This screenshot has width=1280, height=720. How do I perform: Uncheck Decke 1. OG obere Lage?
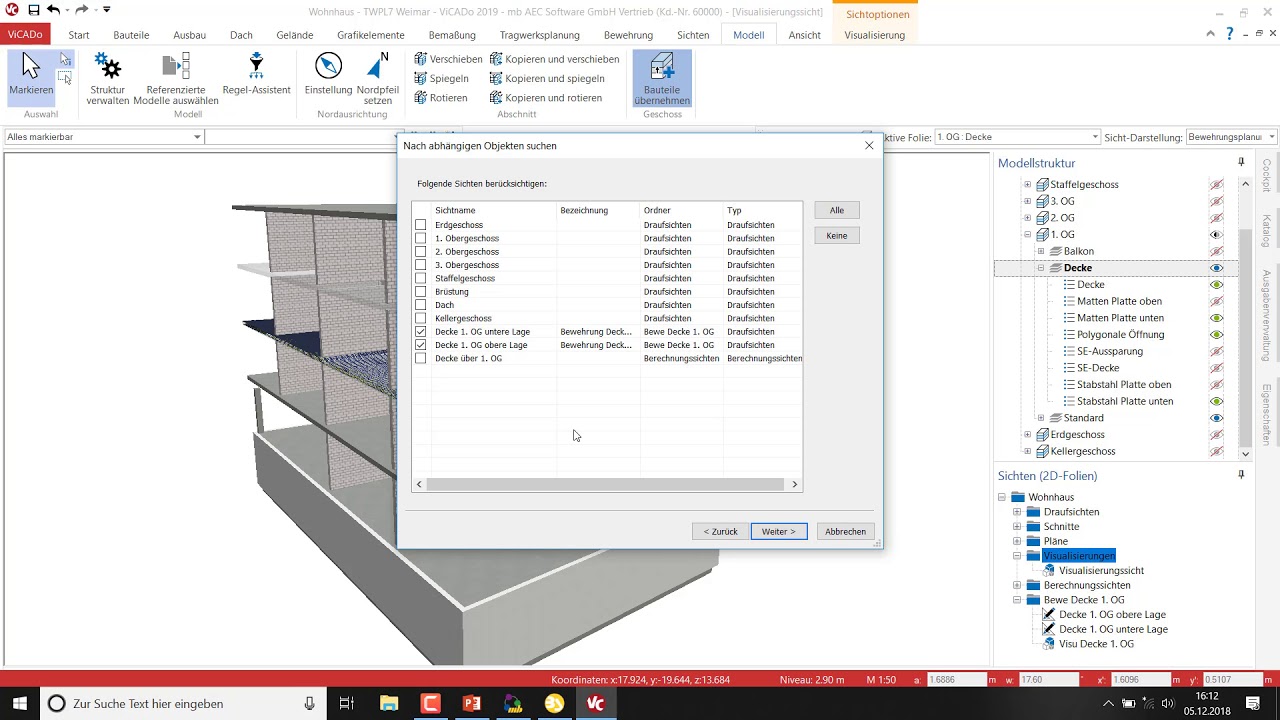coord(421,345)
